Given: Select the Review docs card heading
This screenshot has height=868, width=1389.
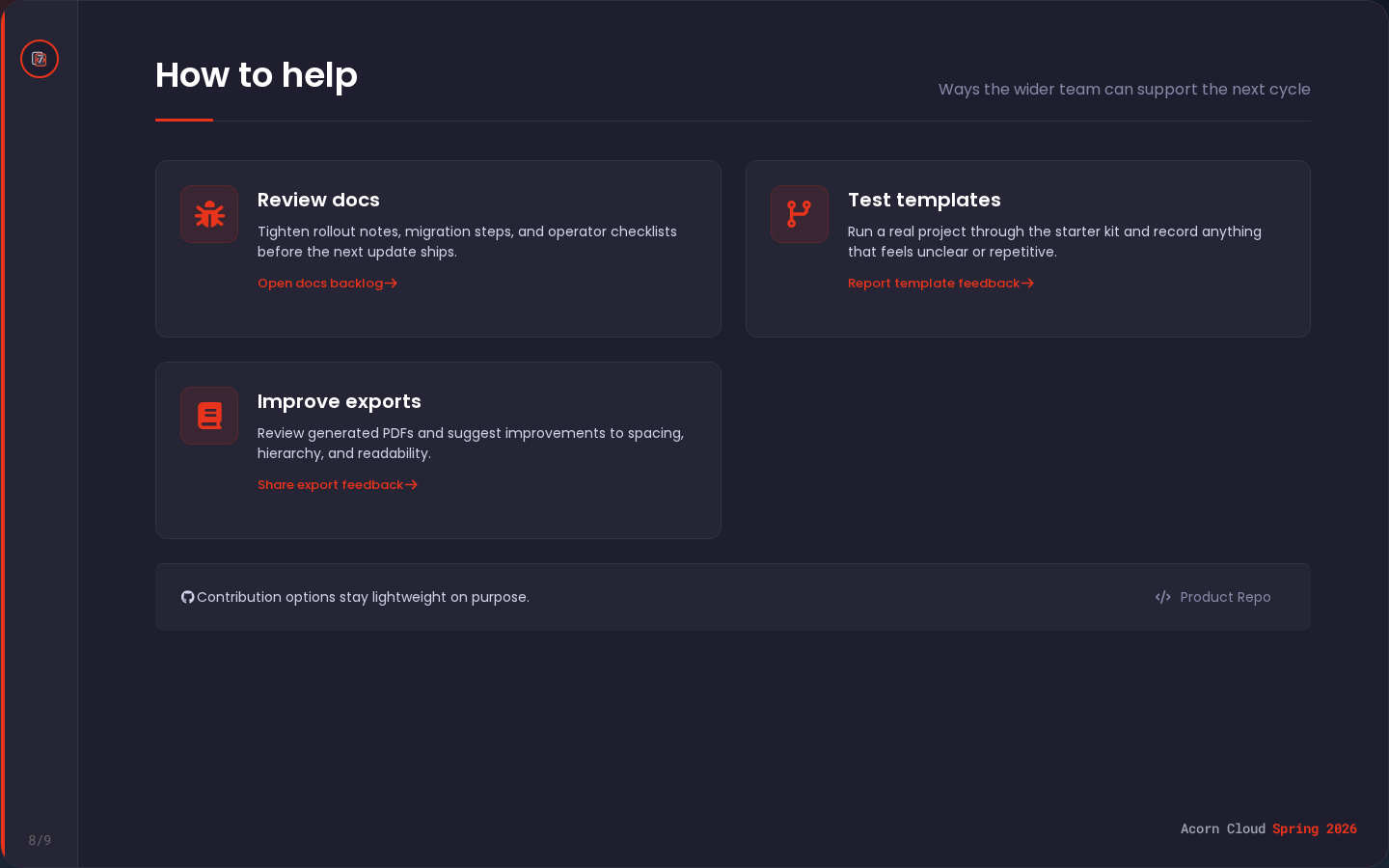Looking at the screenshot, I should (318, 200).
